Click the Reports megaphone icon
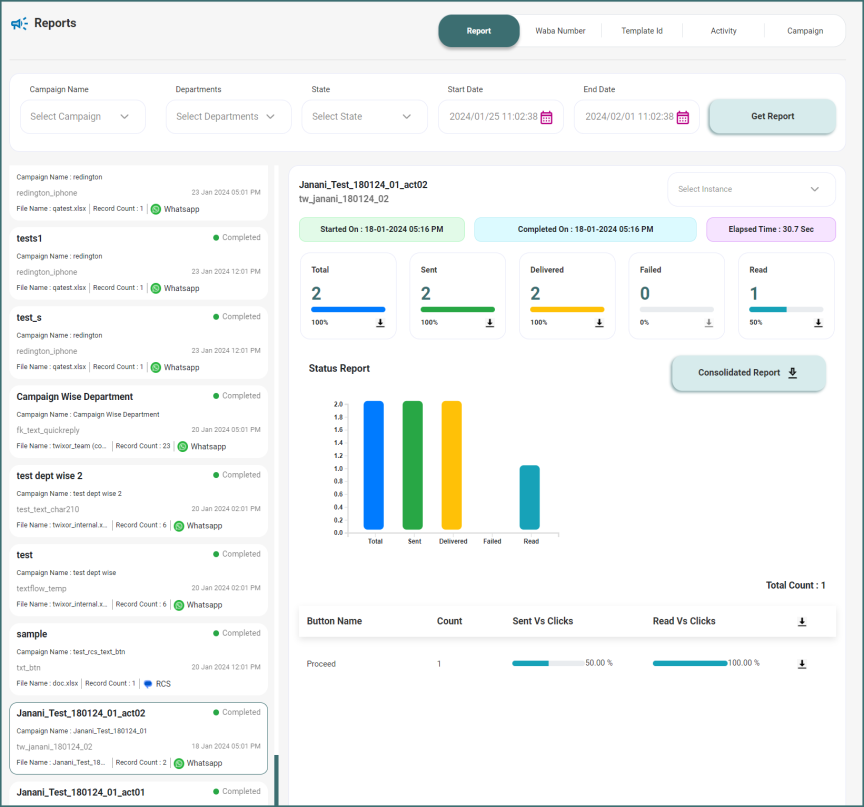 point(19,23)
